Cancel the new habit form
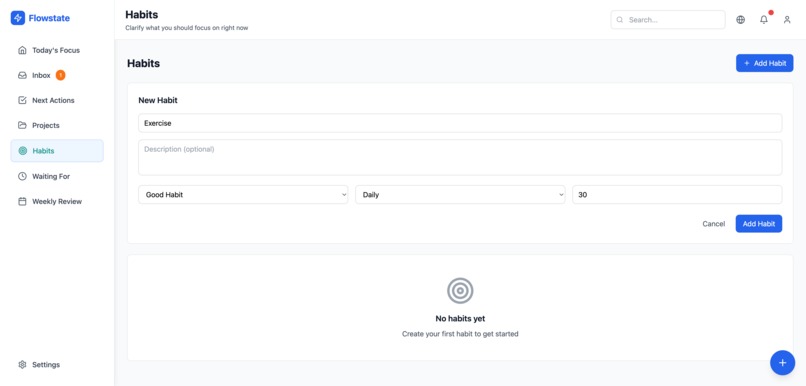Screen dimensions: 806x386 click(713, 224)
